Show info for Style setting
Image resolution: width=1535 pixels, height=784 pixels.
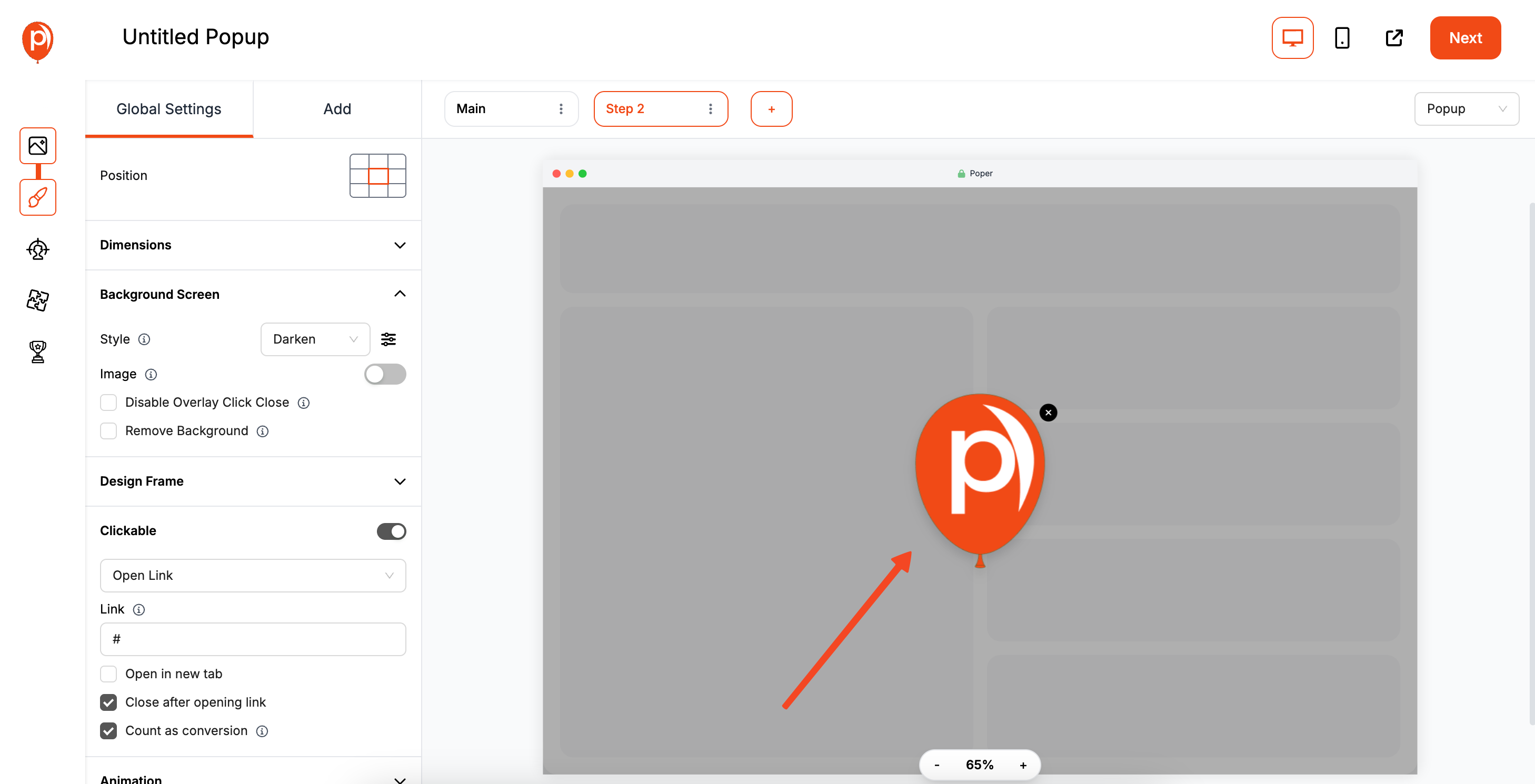coord(144,339)
